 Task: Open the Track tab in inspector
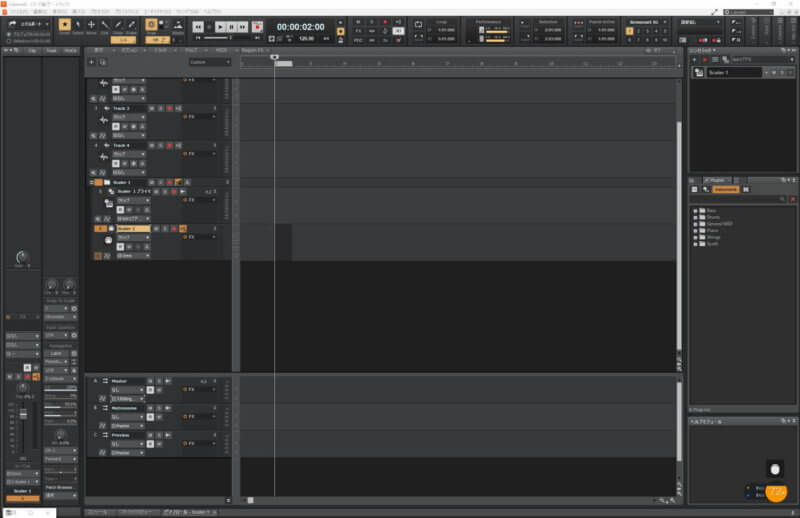(x=52, y=51)
